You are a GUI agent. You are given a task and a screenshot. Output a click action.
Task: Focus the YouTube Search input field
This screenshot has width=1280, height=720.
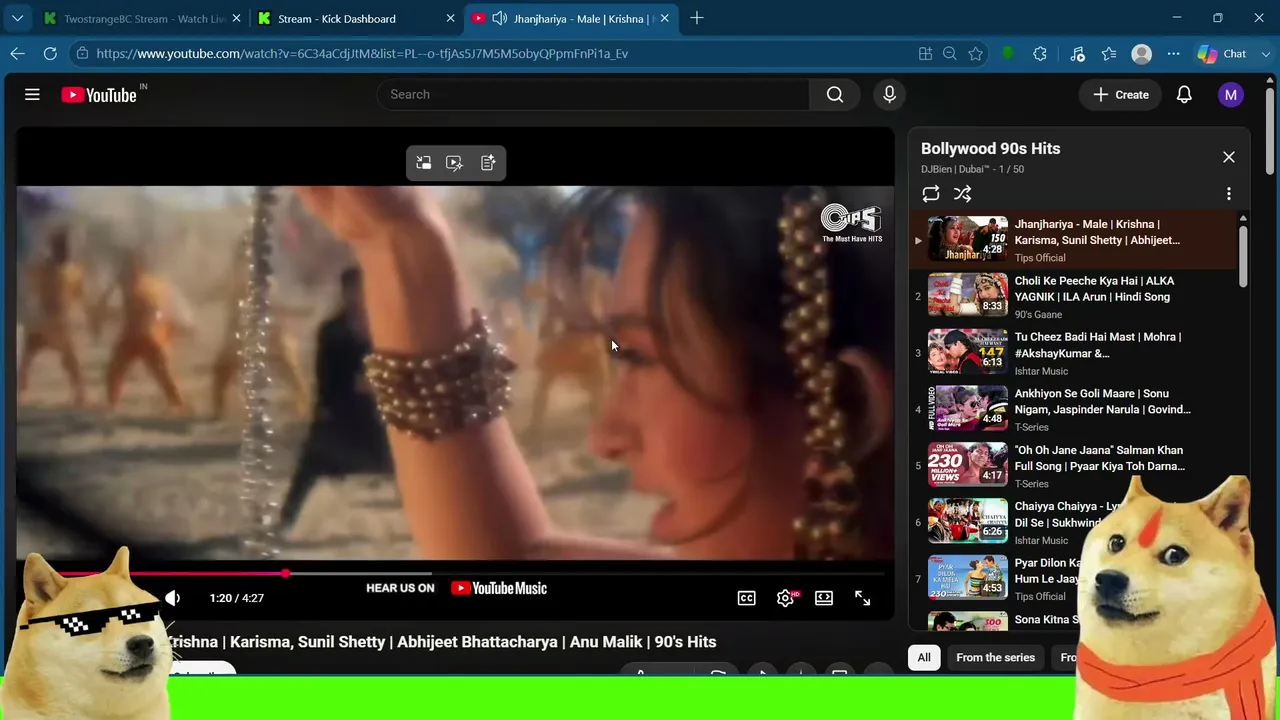593,94
